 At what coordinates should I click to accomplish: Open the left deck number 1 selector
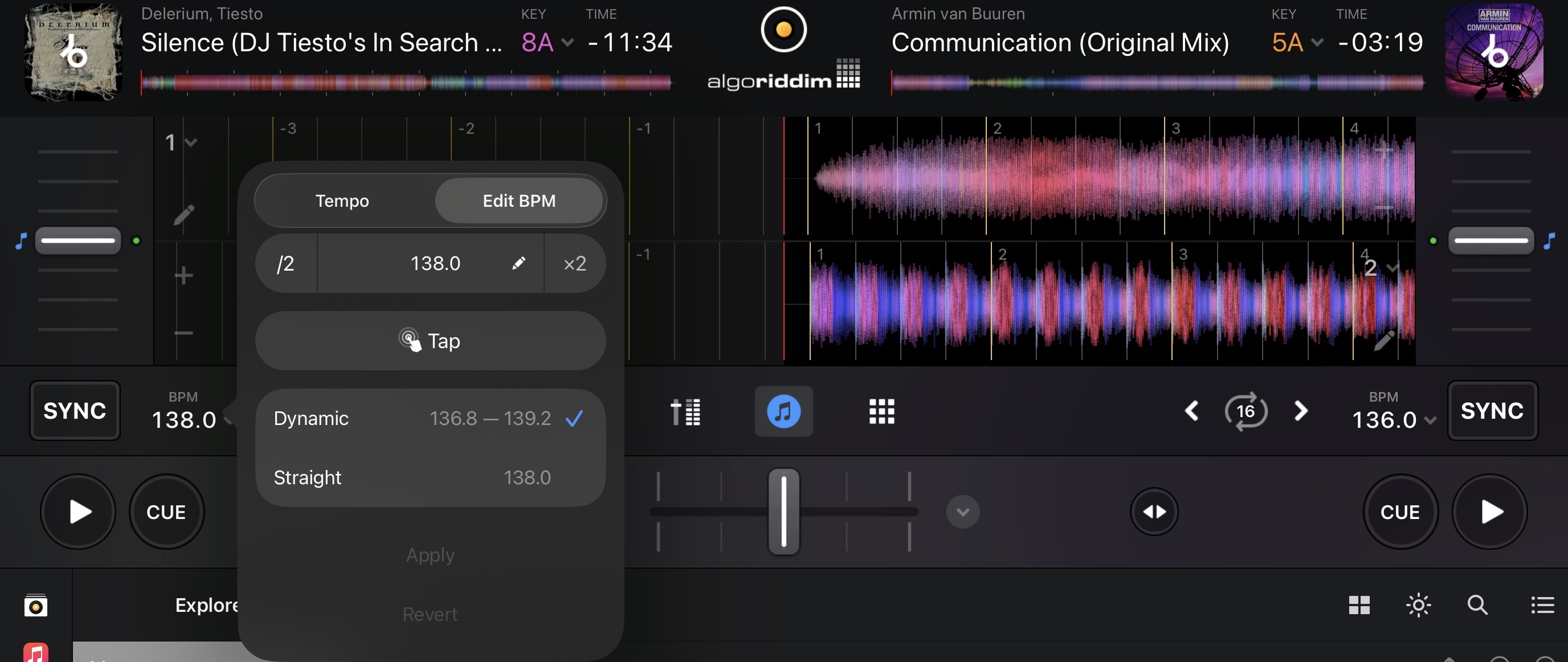[x=181, y=142]
